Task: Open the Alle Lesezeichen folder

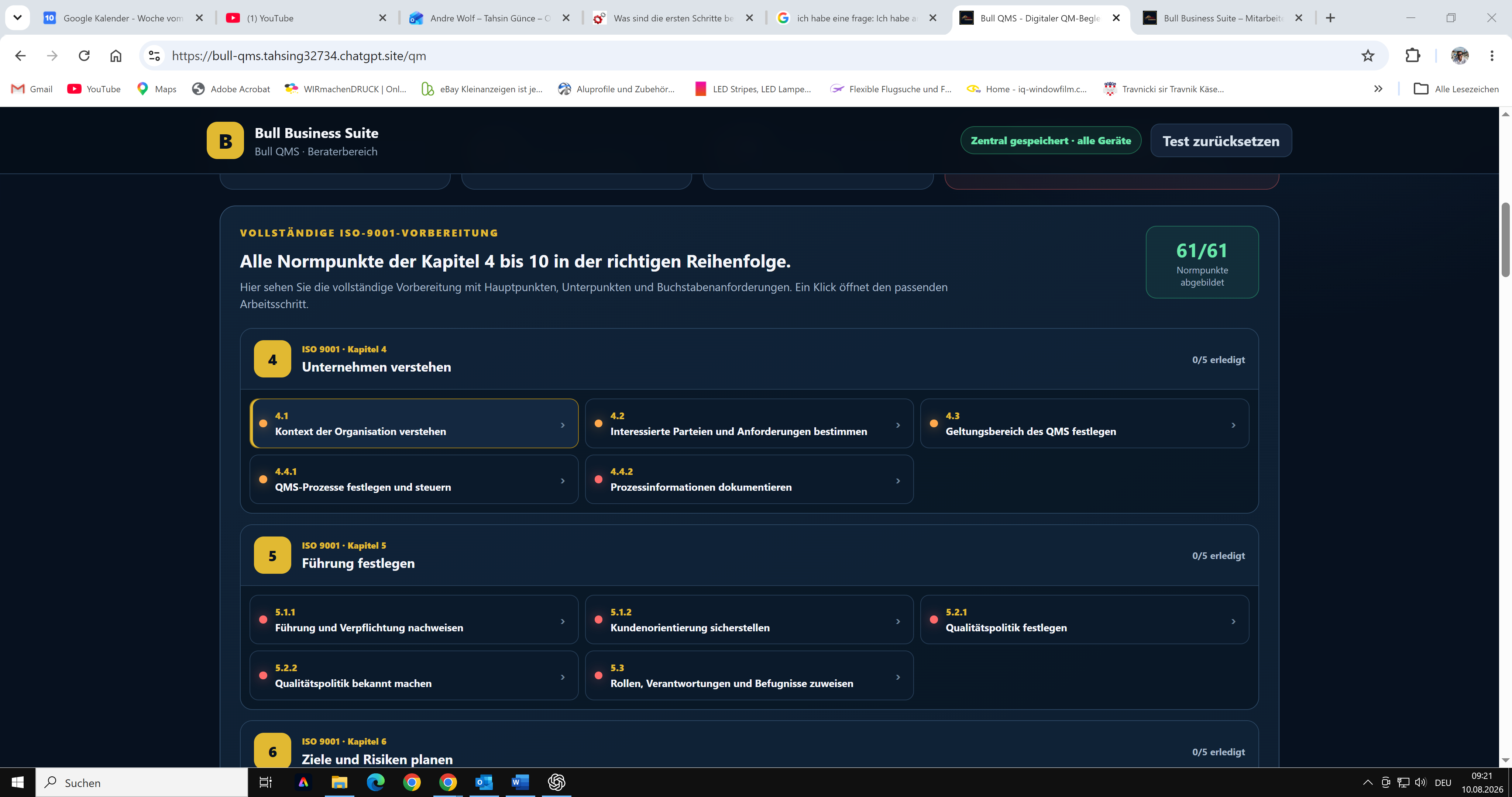Action: point(1456,89)
